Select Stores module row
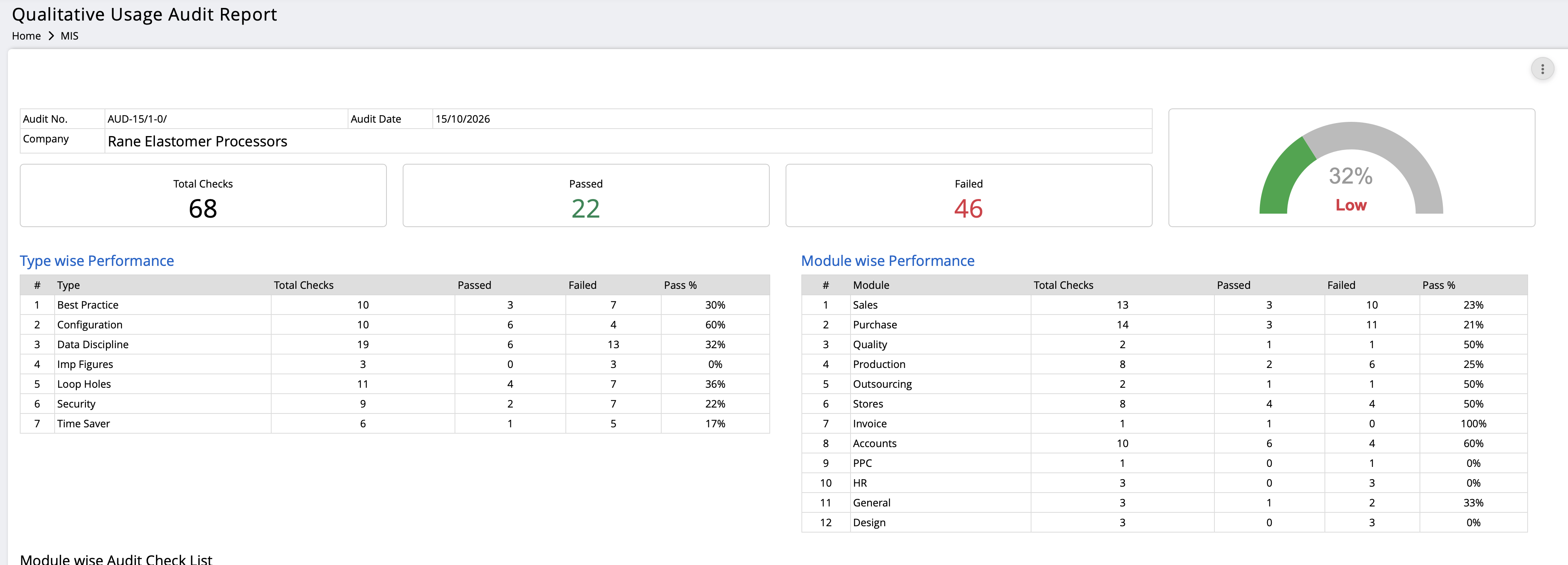This screenshot has width=1568, height=565. 1164,404
